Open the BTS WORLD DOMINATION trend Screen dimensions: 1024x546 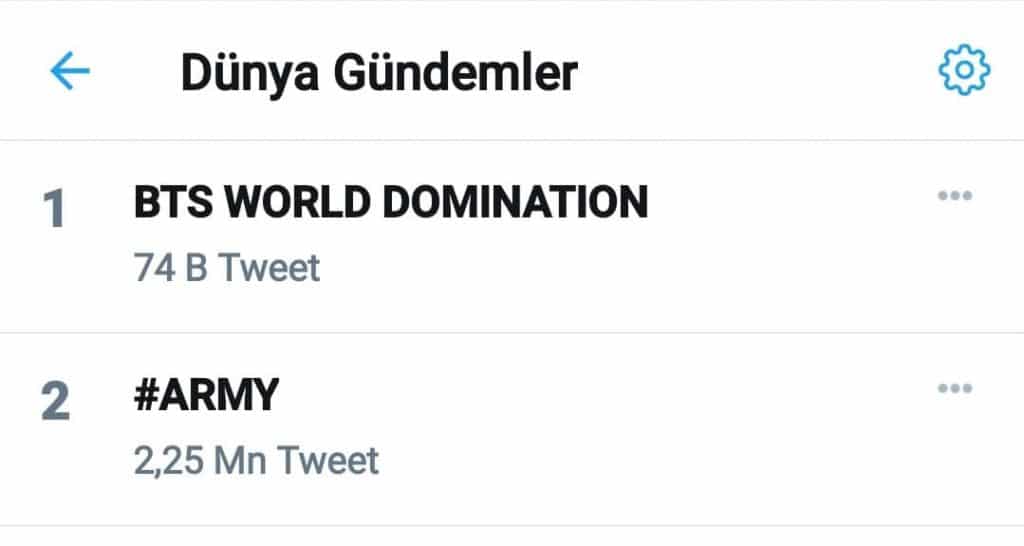click(x=390, y=203)
